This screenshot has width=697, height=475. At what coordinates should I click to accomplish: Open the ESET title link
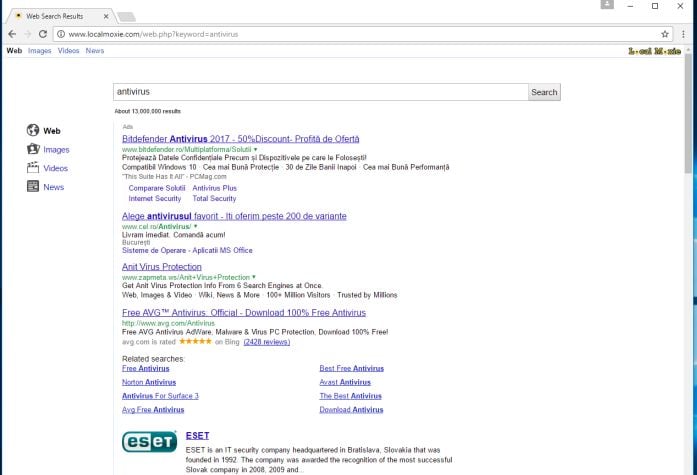tap(197, 436)
